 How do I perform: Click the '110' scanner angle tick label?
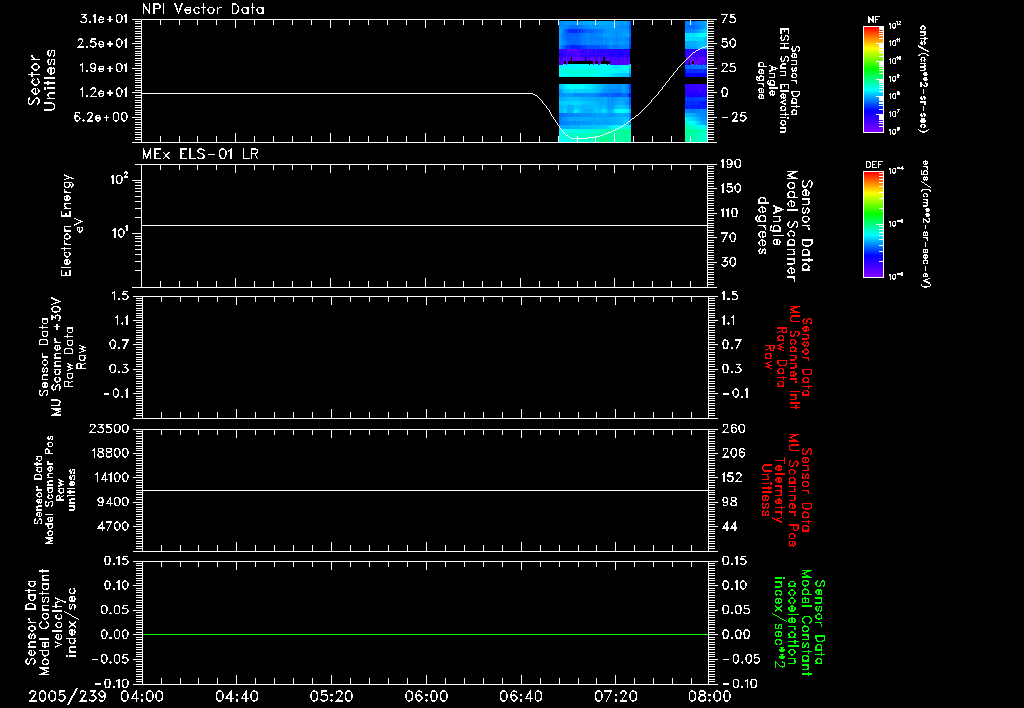click(731, 213)
